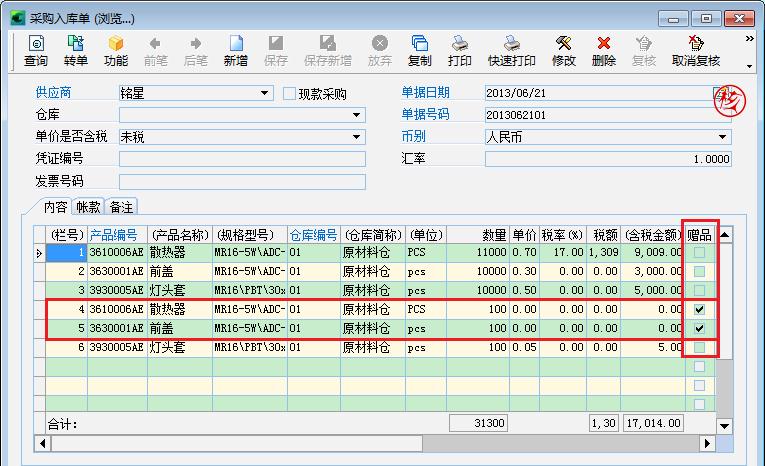Image resolution: width=765 pixels, height=466 pixels.
Task: Toggle 赠品 checkbox in first empty row
Action: [x=699, y=366]
